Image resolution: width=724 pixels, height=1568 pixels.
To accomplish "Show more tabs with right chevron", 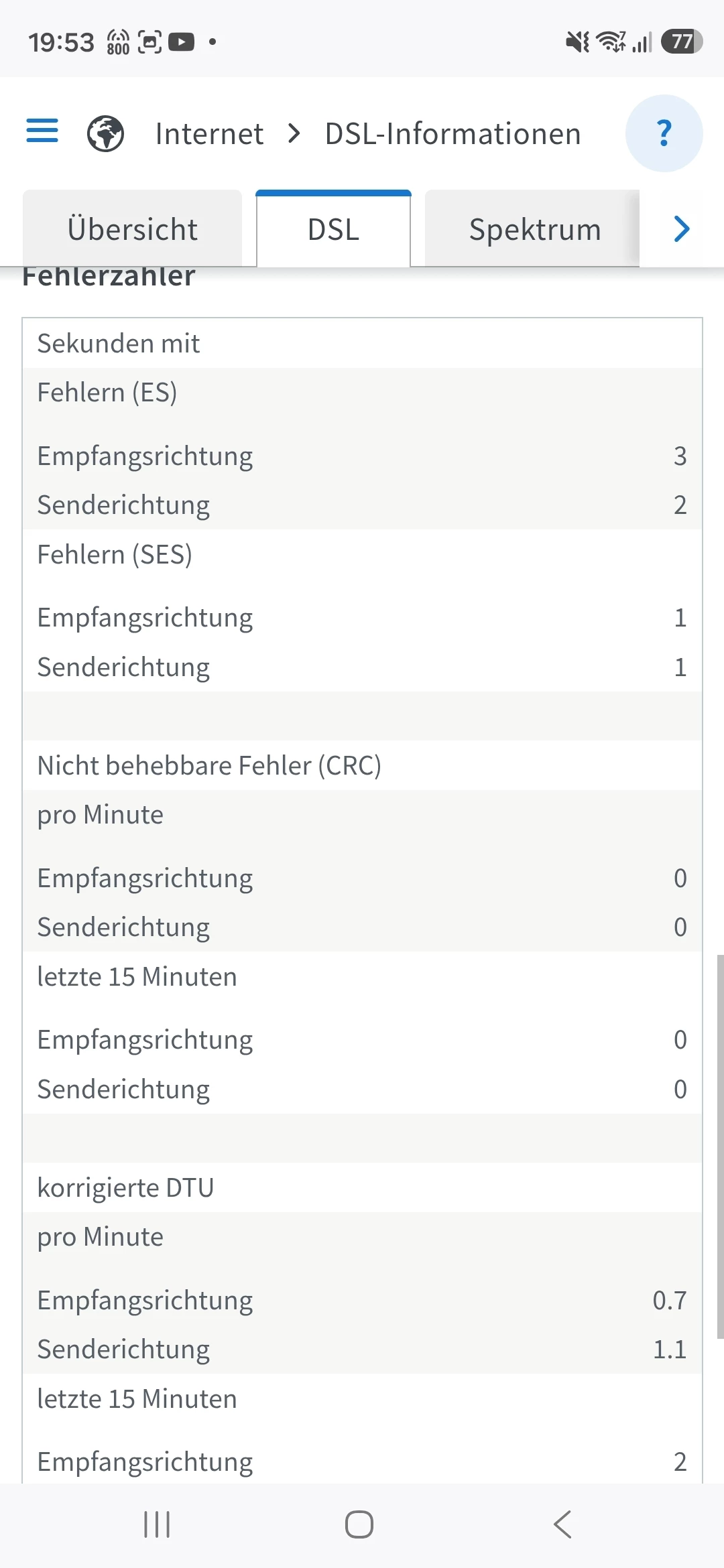I will [682, 228].
